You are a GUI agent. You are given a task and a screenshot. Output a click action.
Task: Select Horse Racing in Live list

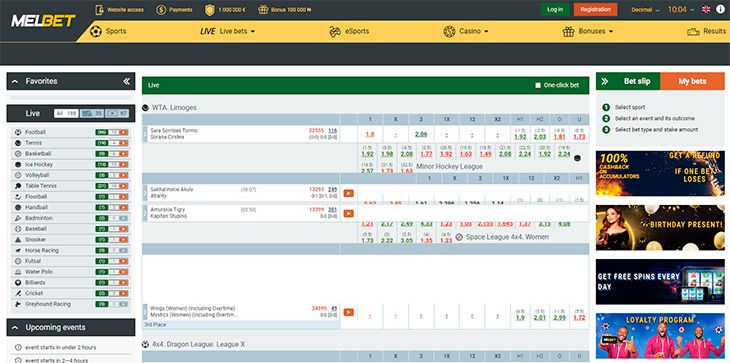tap(41, 250)
